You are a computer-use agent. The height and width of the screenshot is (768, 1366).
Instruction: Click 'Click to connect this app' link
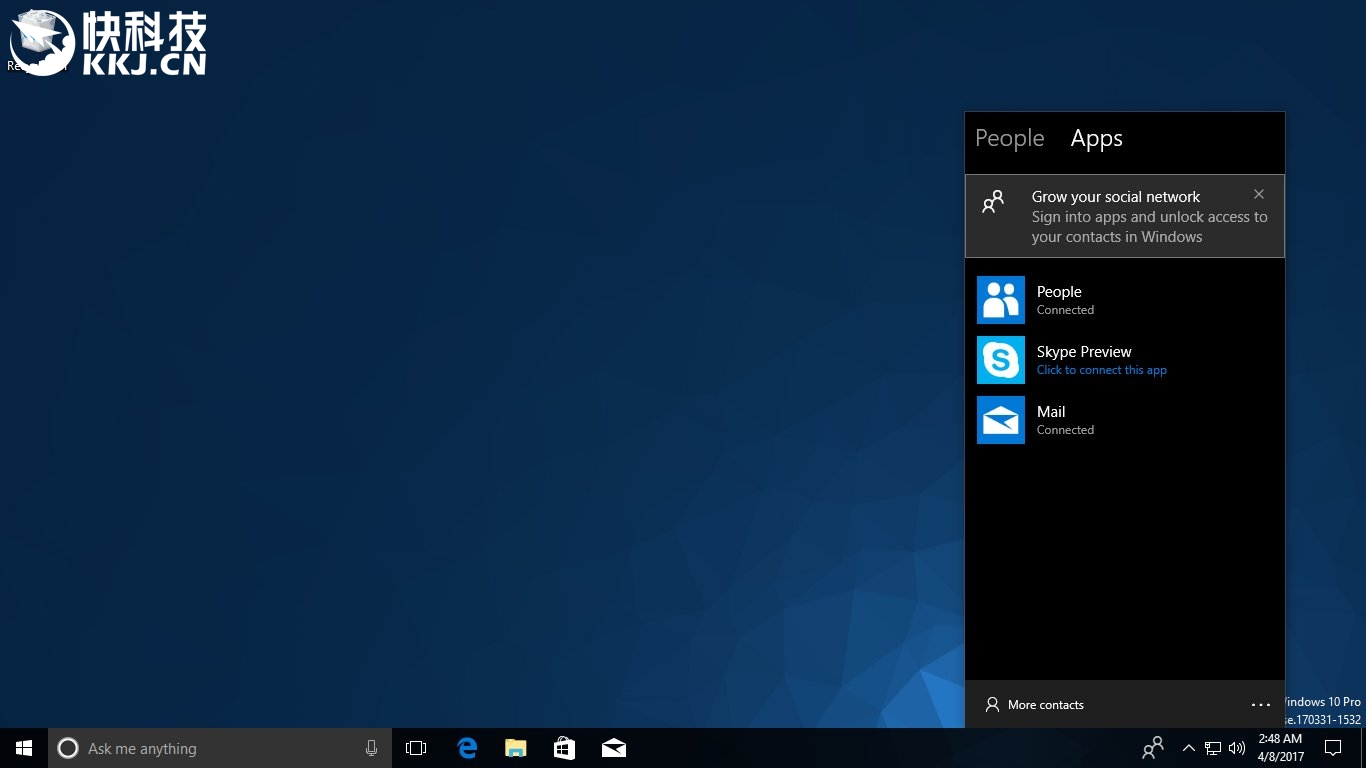click(x=1101, y=370)
